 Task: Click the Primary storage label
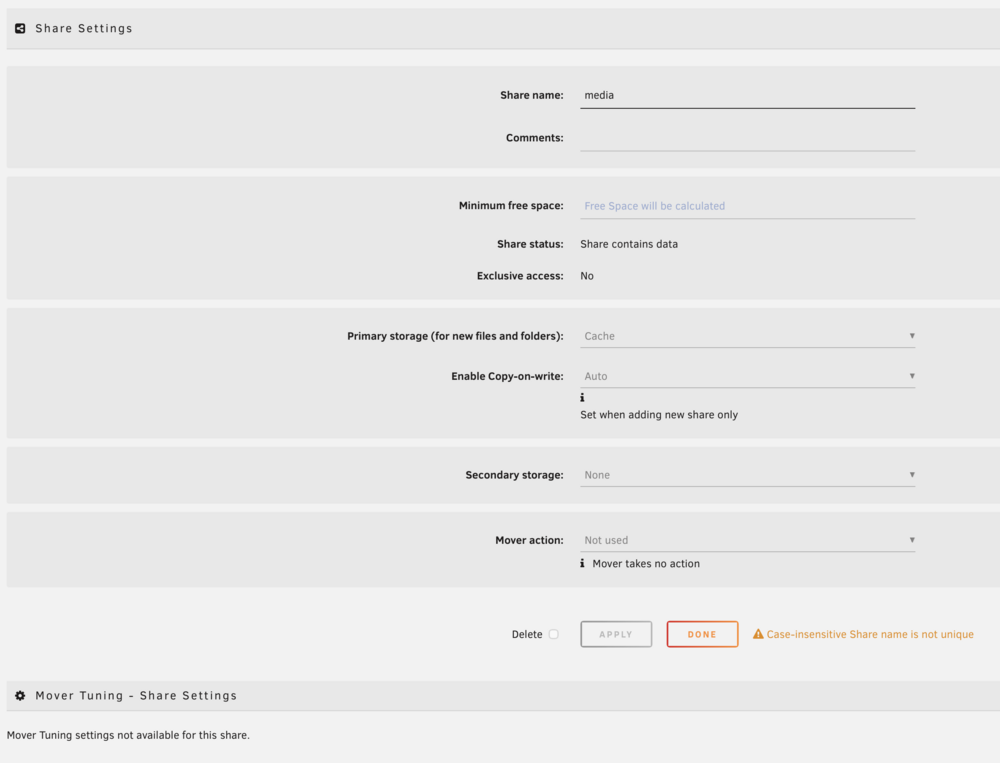click(x=455, y=336)
